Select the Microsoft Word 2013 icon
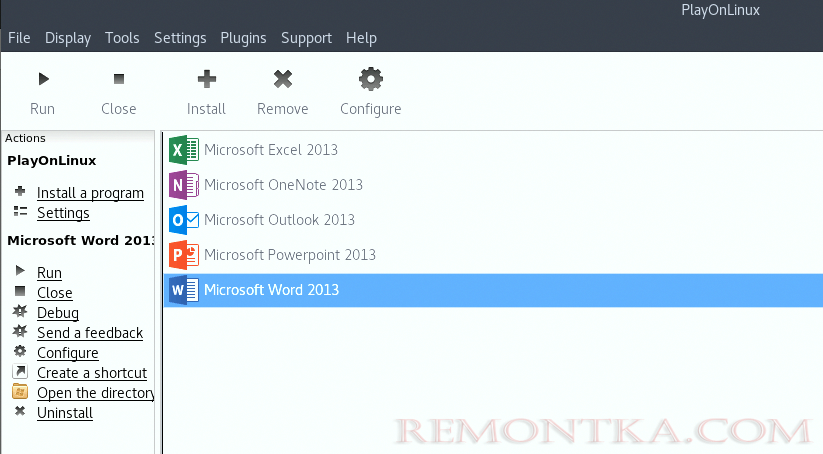Viewport: 823px width, 454px height. (184, 290)
